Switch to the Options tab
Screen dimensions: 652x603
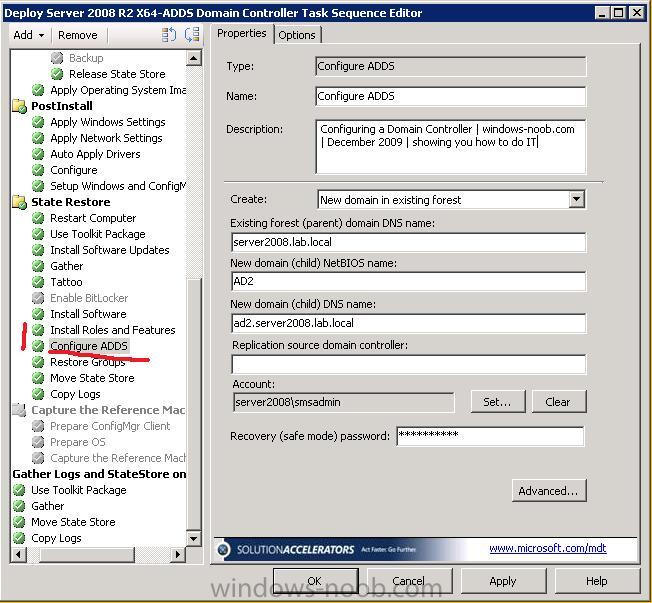coord(297,35)
